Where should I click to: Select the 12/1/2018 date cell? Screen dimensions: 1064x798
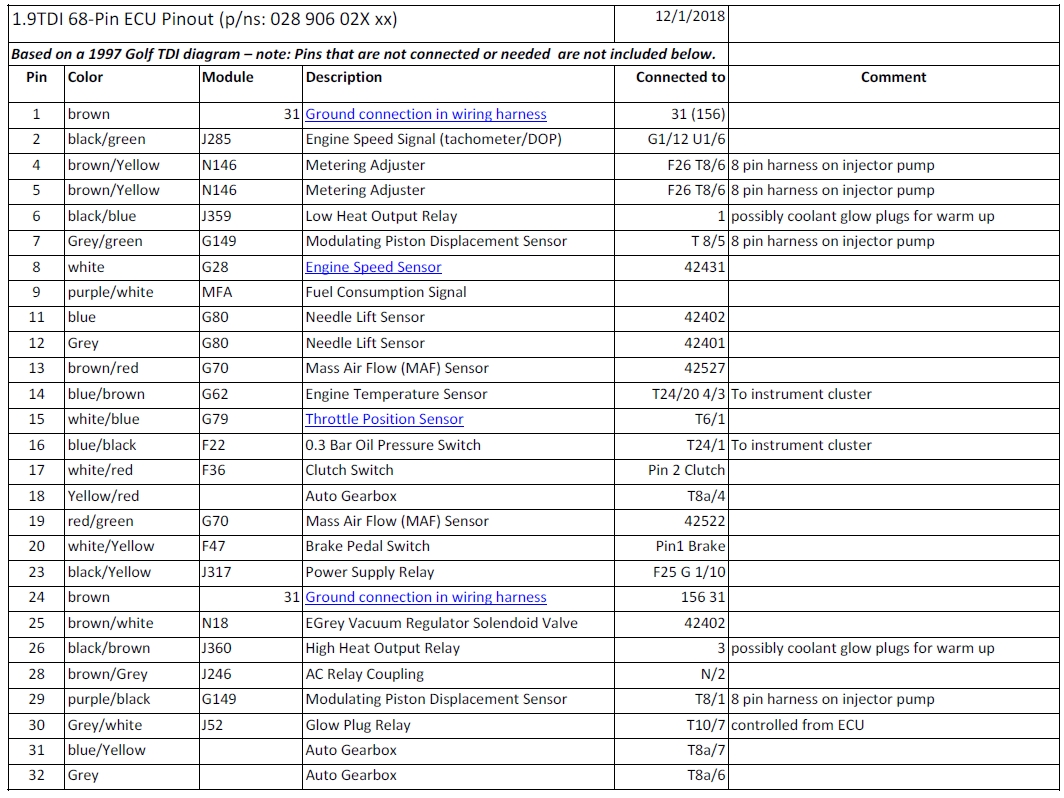690,17
